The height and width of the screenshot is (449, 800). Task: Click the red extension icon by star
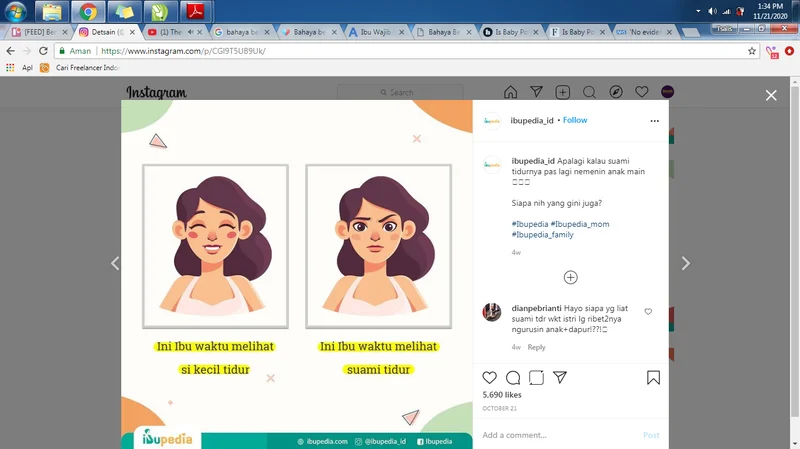tap(789, 51)
